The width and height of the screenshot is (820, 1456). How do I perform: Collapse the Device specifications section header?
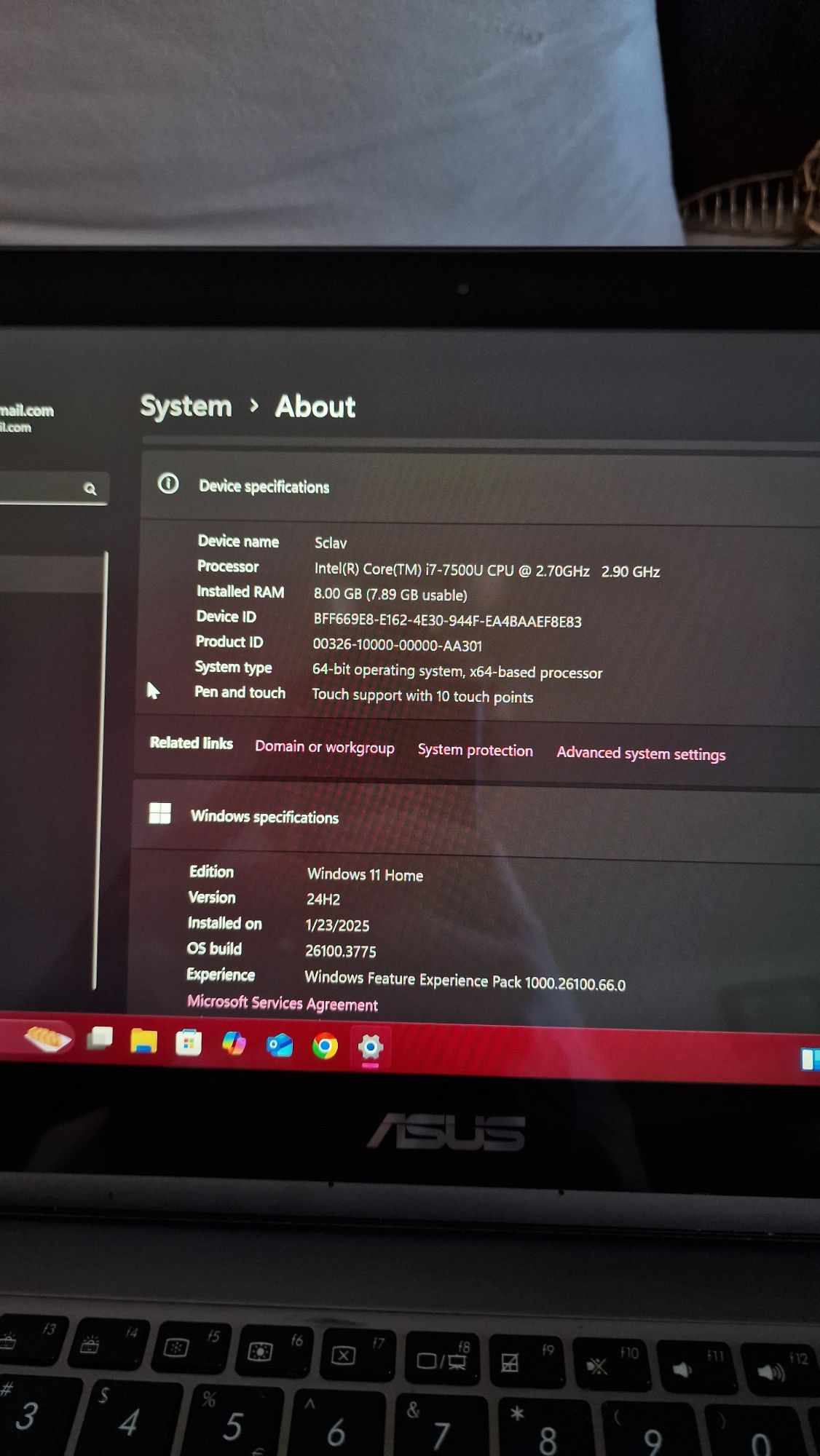[481, 486]
